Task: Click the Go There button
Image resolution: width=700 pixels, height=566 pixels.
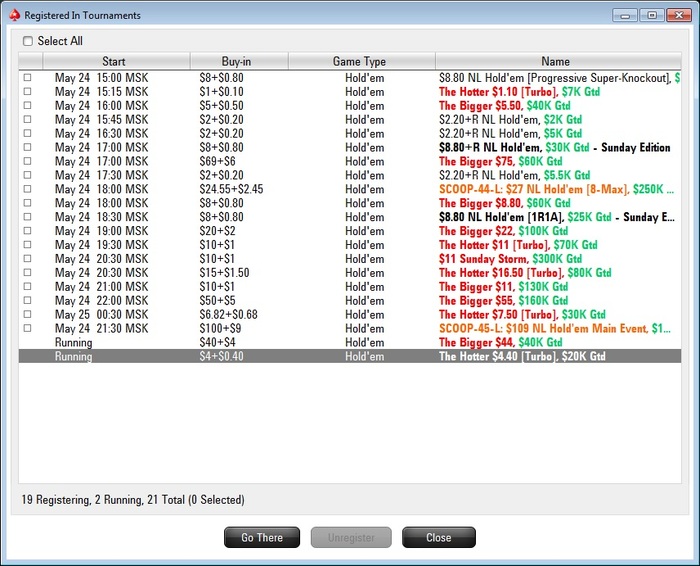Action: (x=262, y=537)
